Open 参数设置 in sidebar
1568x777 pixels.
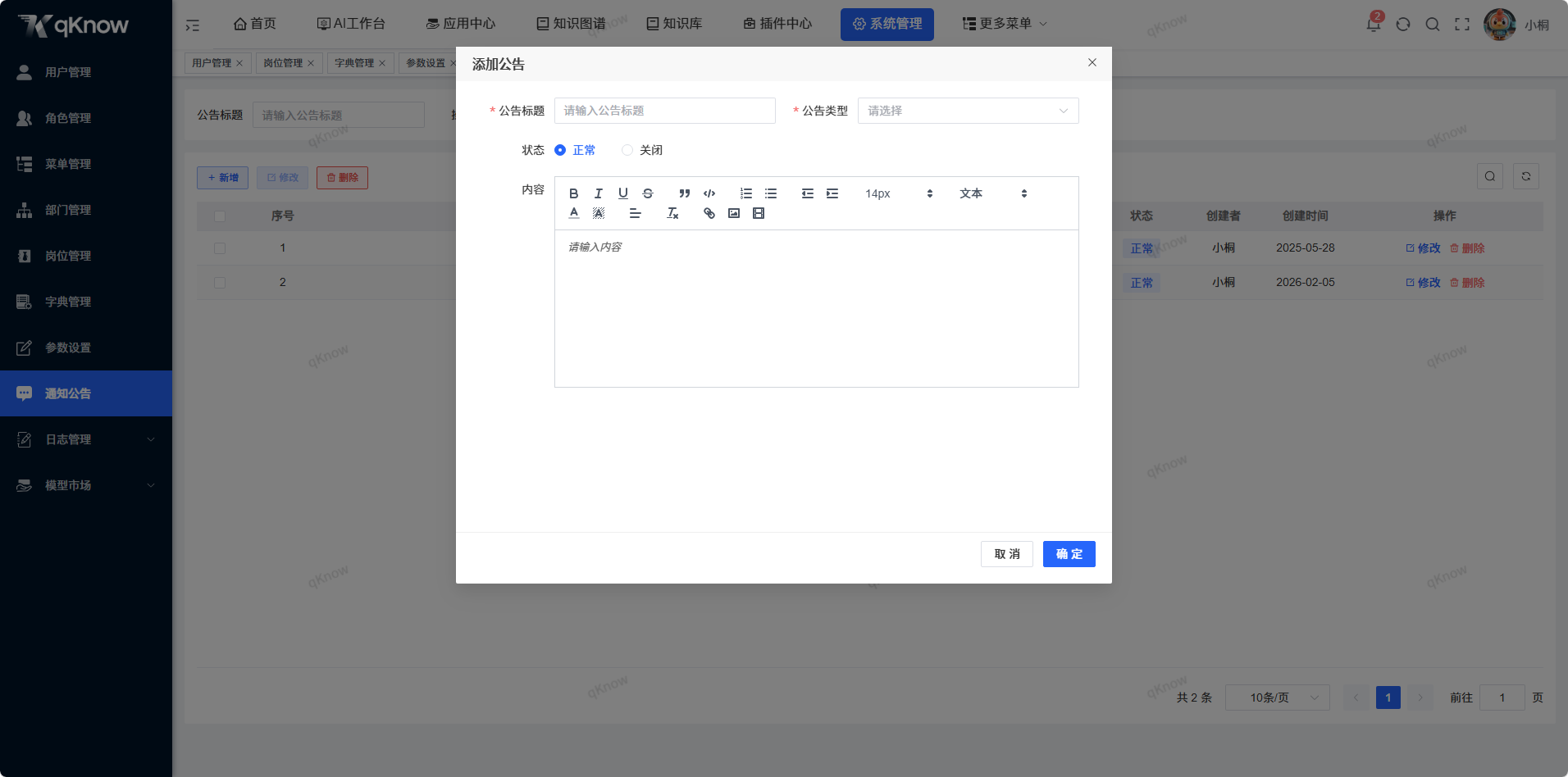(x=86, y=348)
